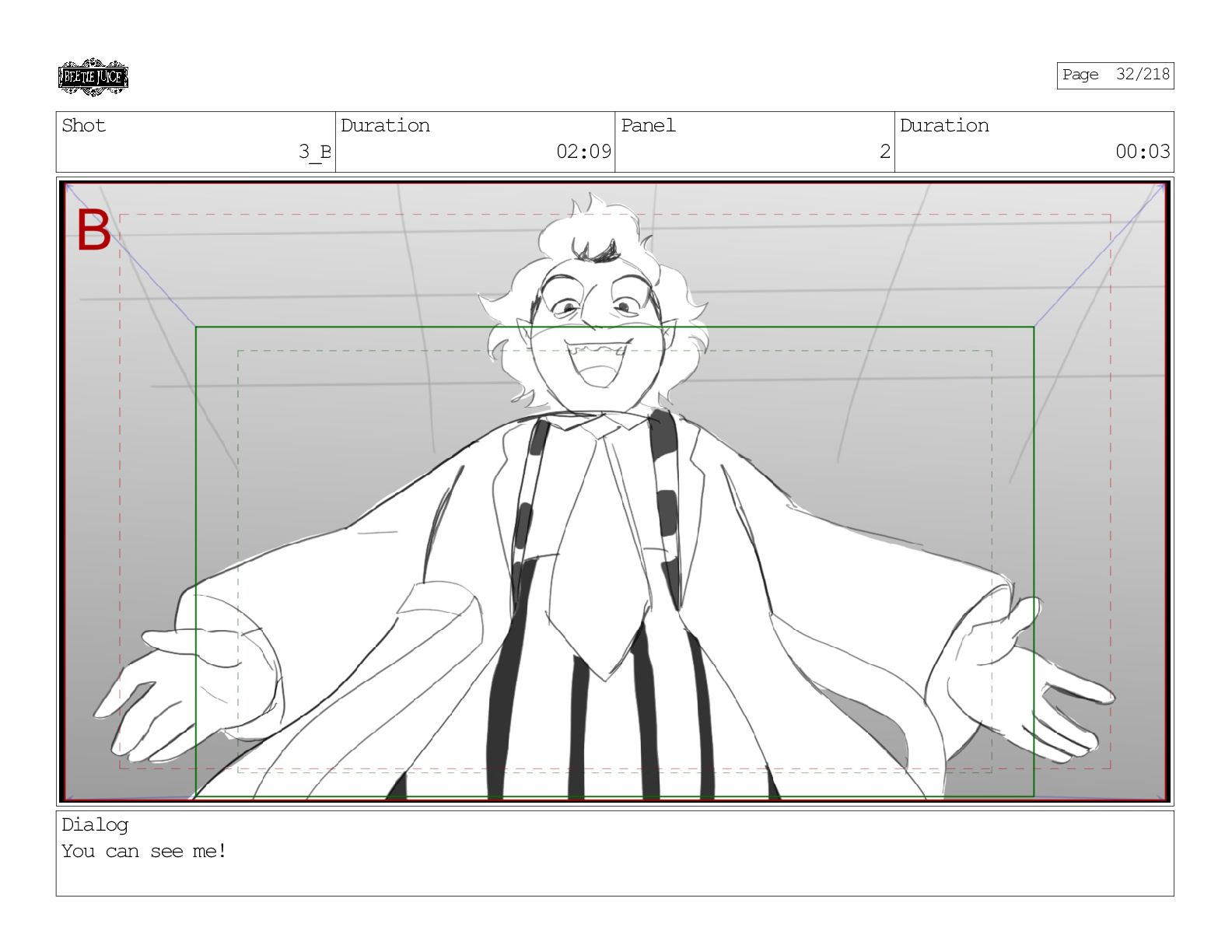Click the shot duration value 02:09

tap(583, 152)
